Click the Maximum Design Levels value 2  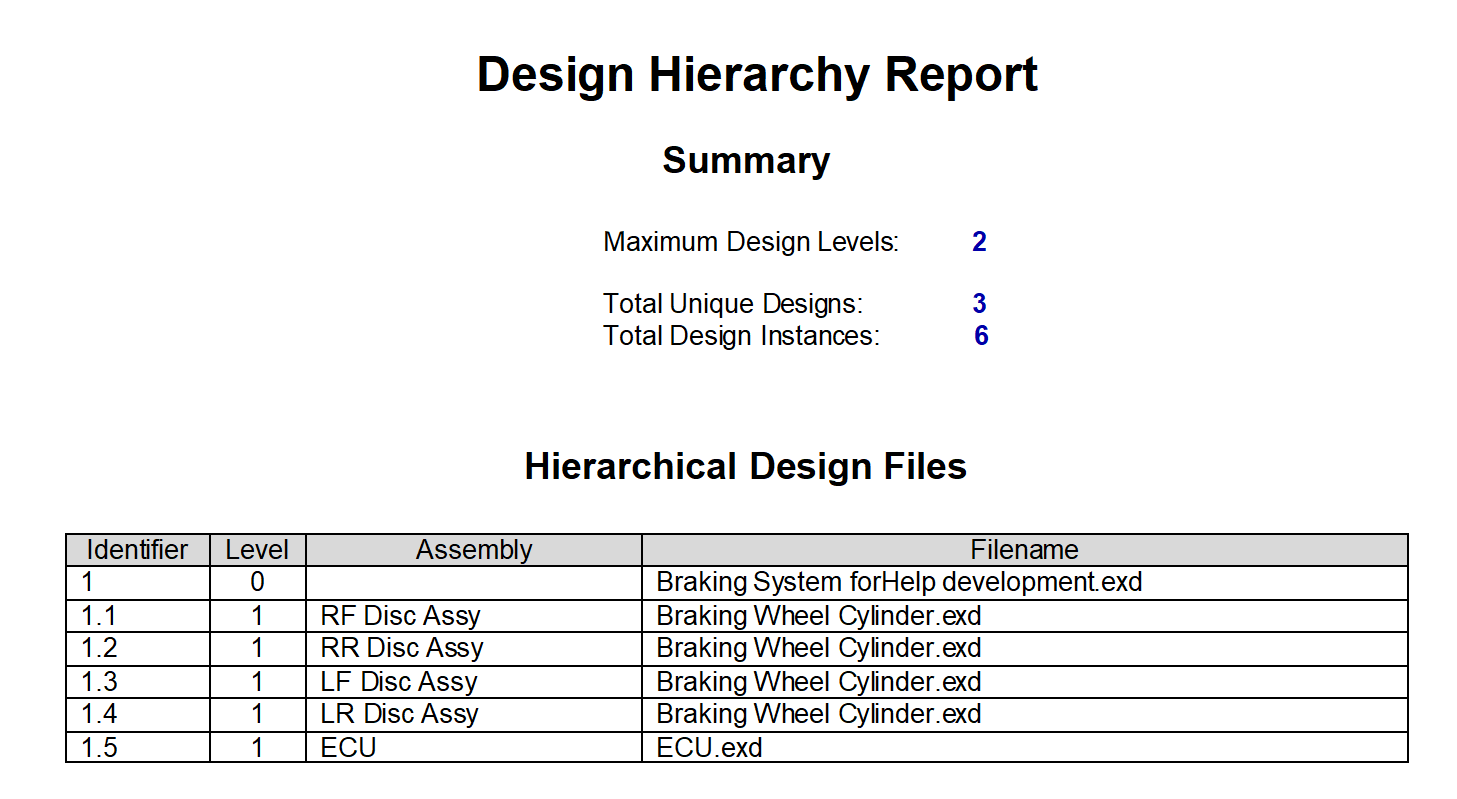[x=979, y=242]
